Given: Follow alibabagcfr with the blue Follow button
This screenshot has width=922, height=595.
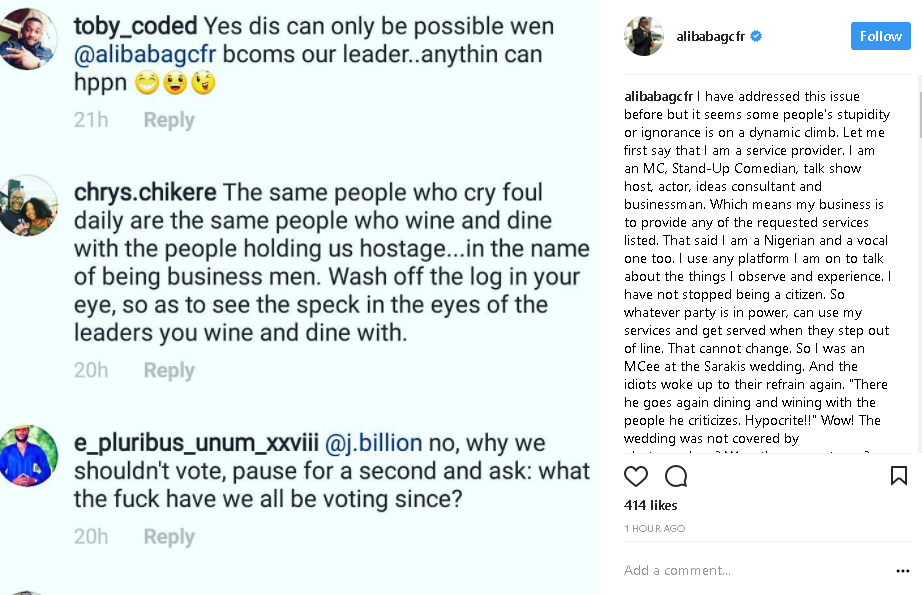Looking at the screenshot, I should (x=880, y=36).
